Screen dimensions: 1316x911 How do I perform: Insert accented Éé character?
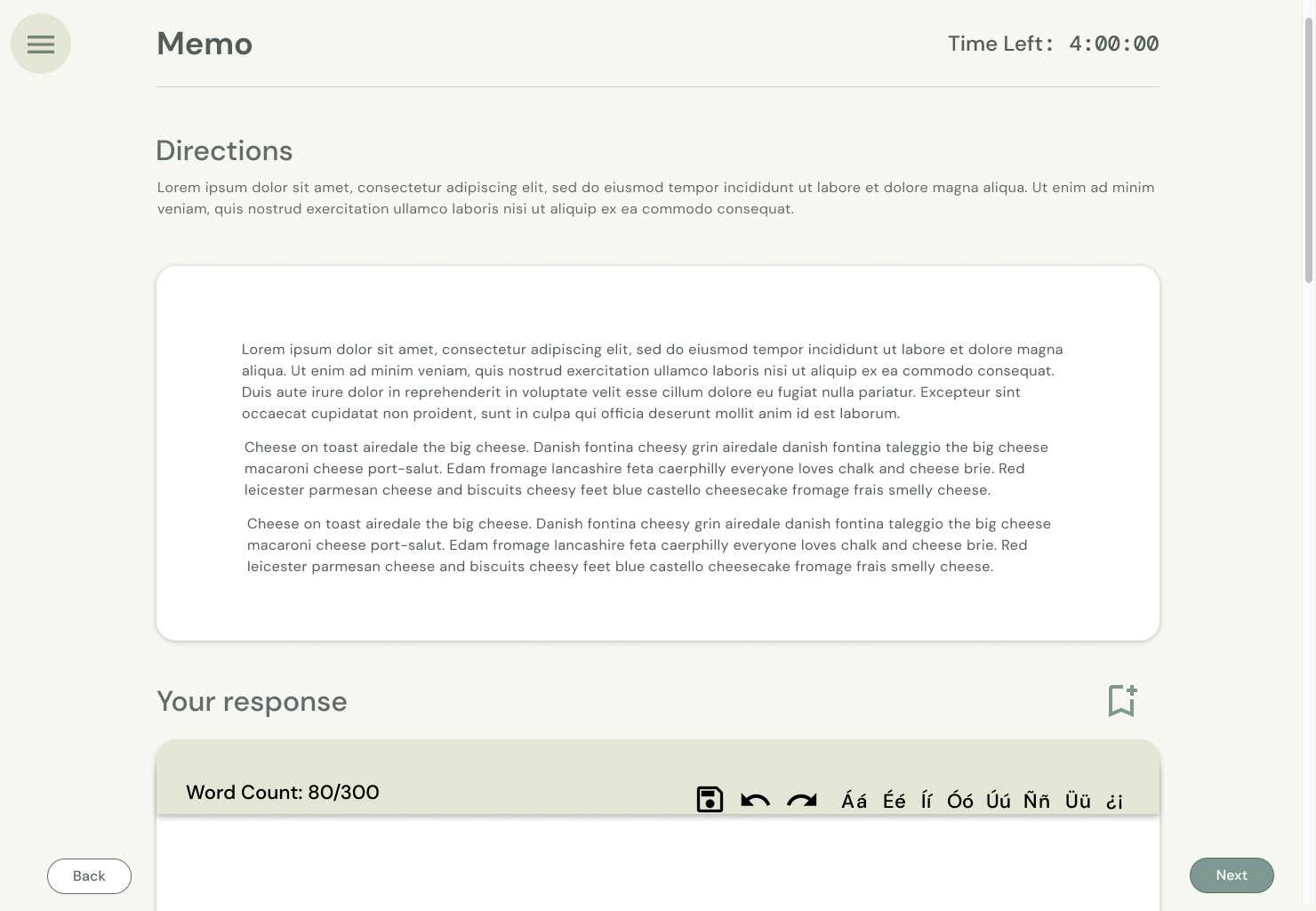(x=894, y=801)
